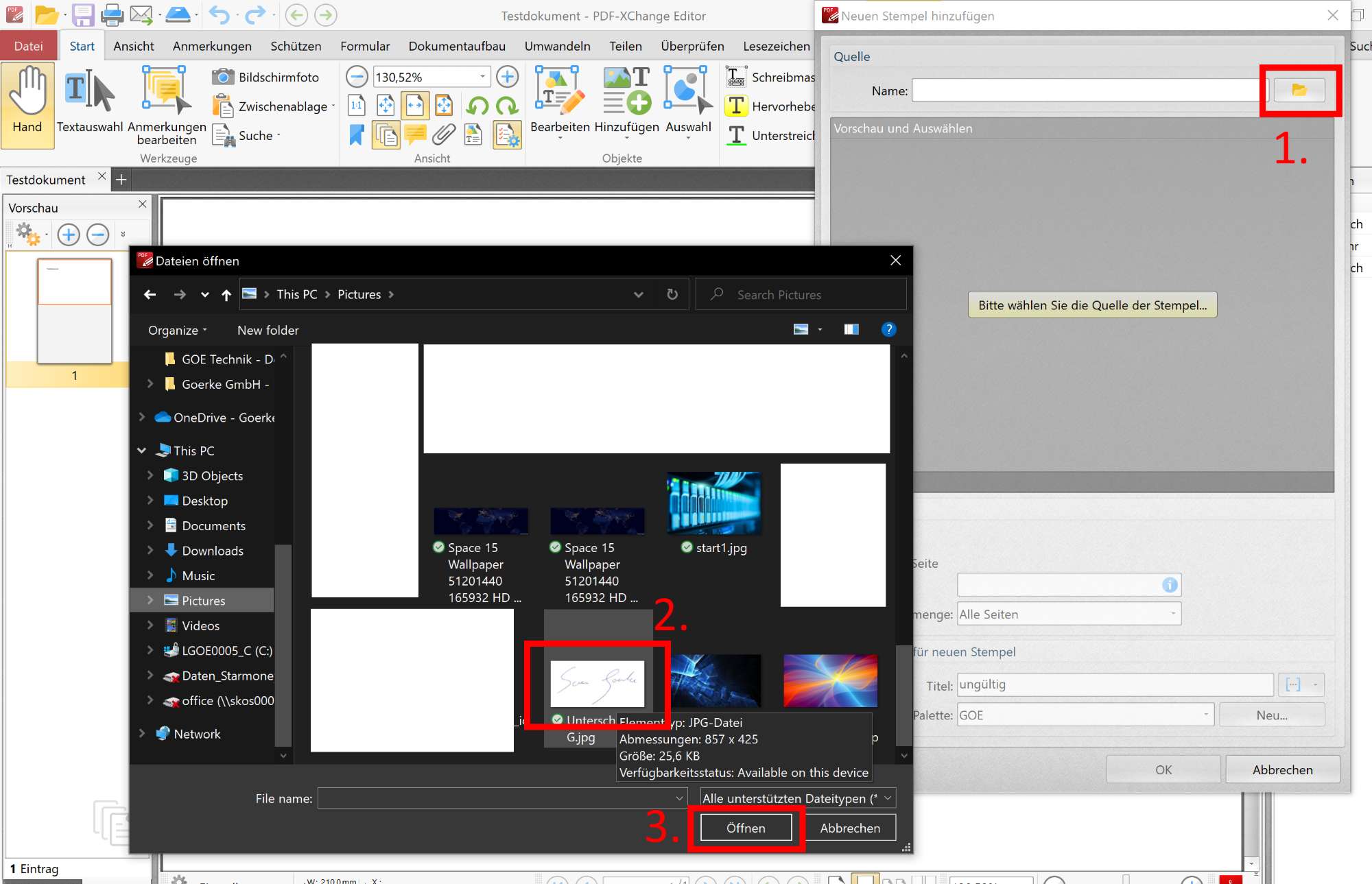Click the zoom out minus icon
This screenshot has height=884, width=1372.
356,77
